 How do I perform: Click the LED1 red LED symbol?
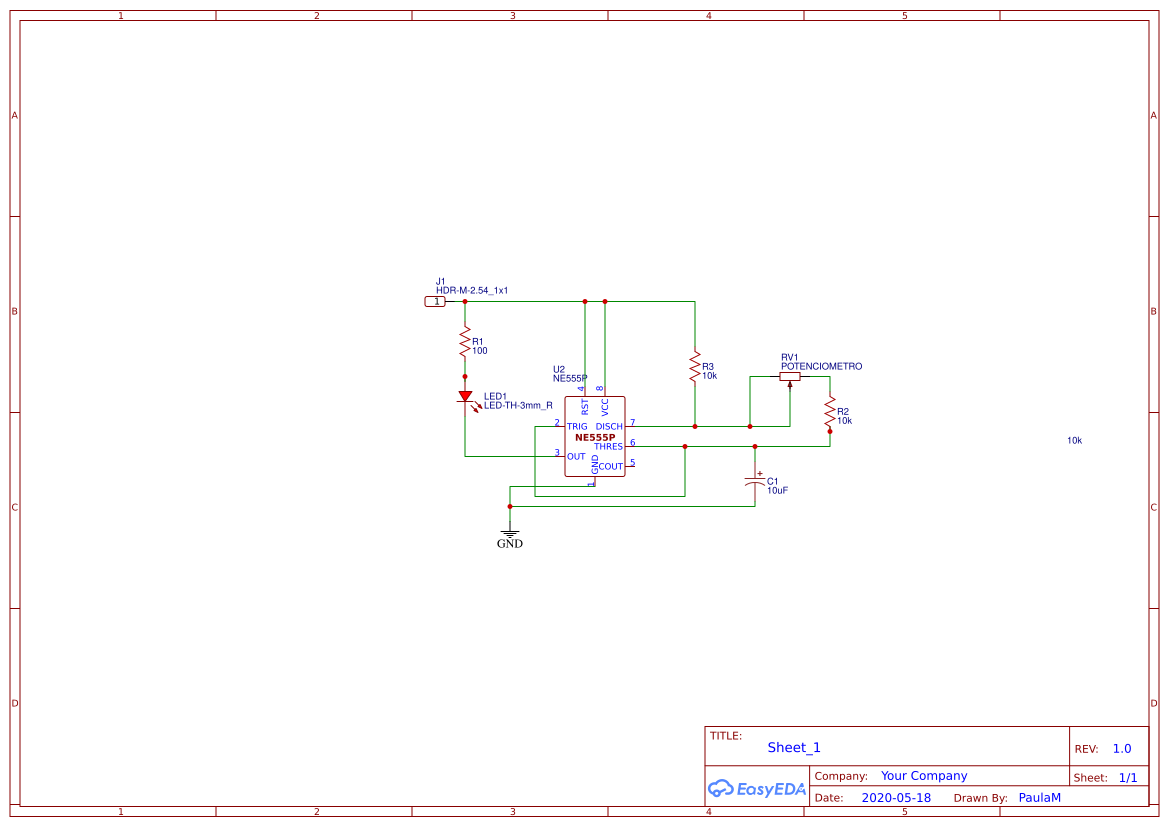pyautogui.click(x=464, y=398)
